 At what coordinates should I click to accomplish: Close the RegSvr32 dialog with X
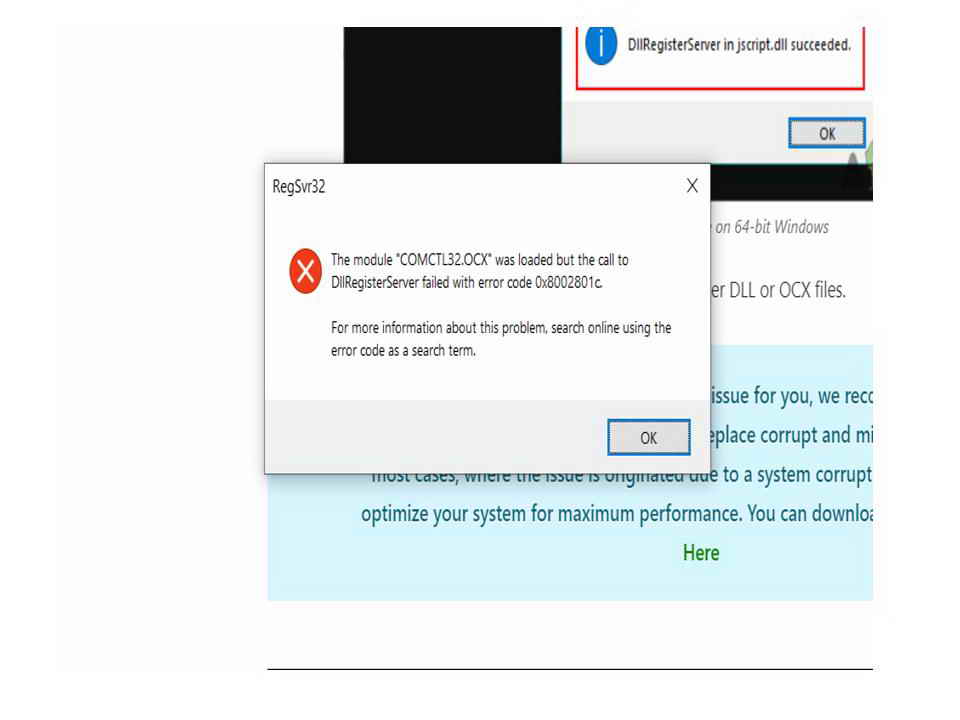[x=692, y=186]
